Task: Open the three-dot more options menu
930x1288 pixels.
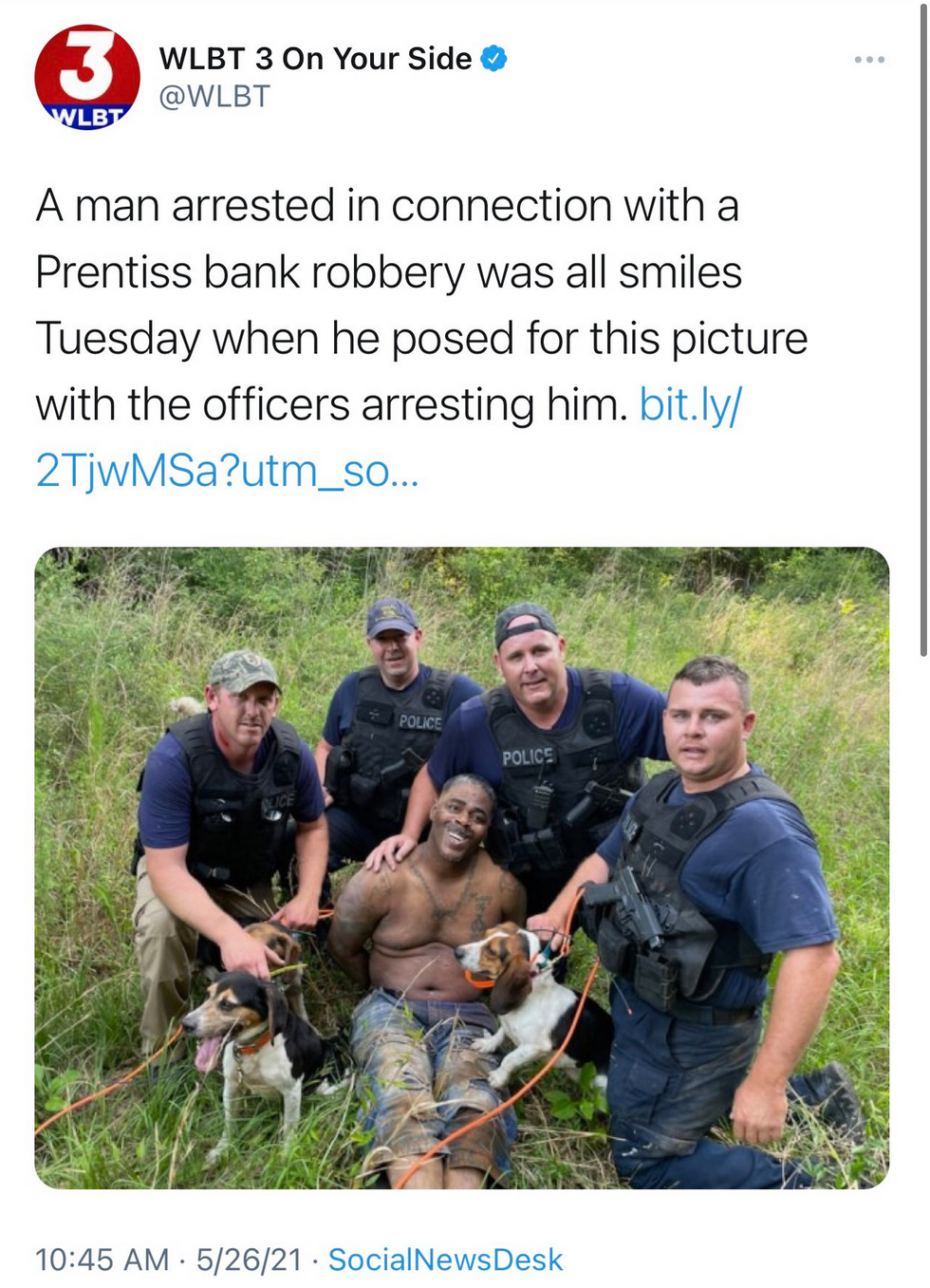Action: pos(869,60)
